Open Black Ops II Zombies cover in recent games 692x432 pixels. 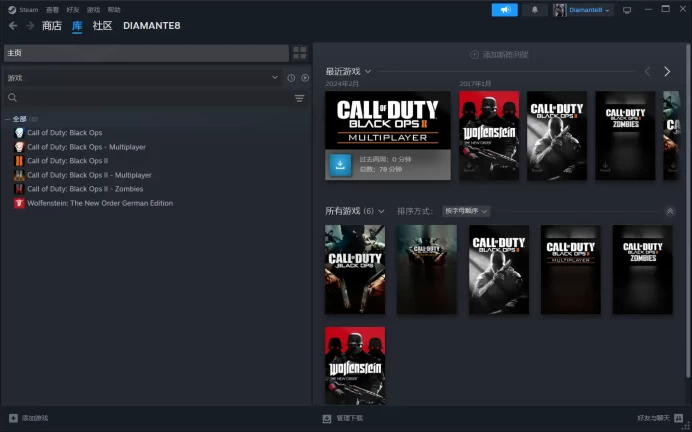click(625, 135)
